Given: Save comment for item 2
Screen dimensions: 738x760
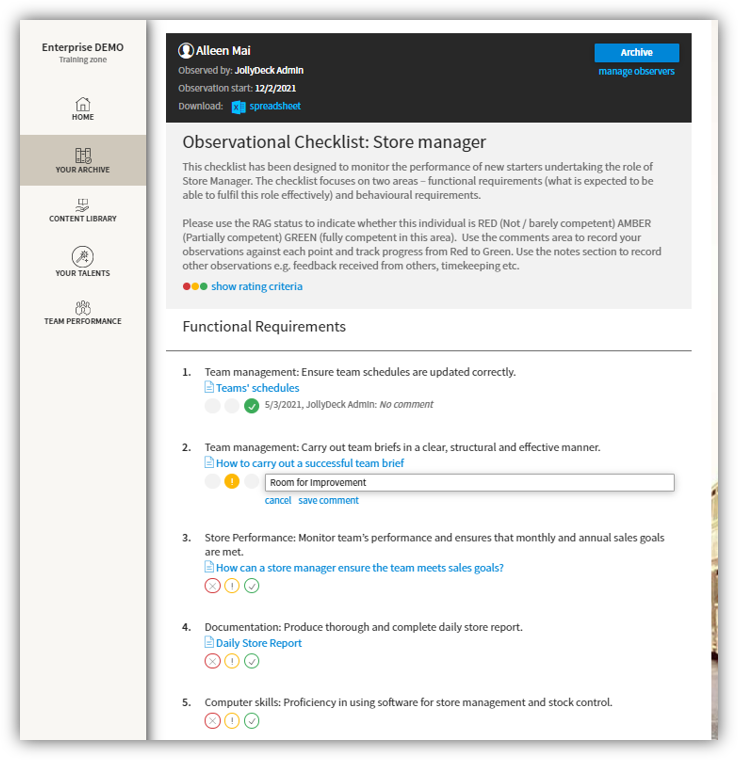Looking at the screenshot, I should [x=329, y=500].
